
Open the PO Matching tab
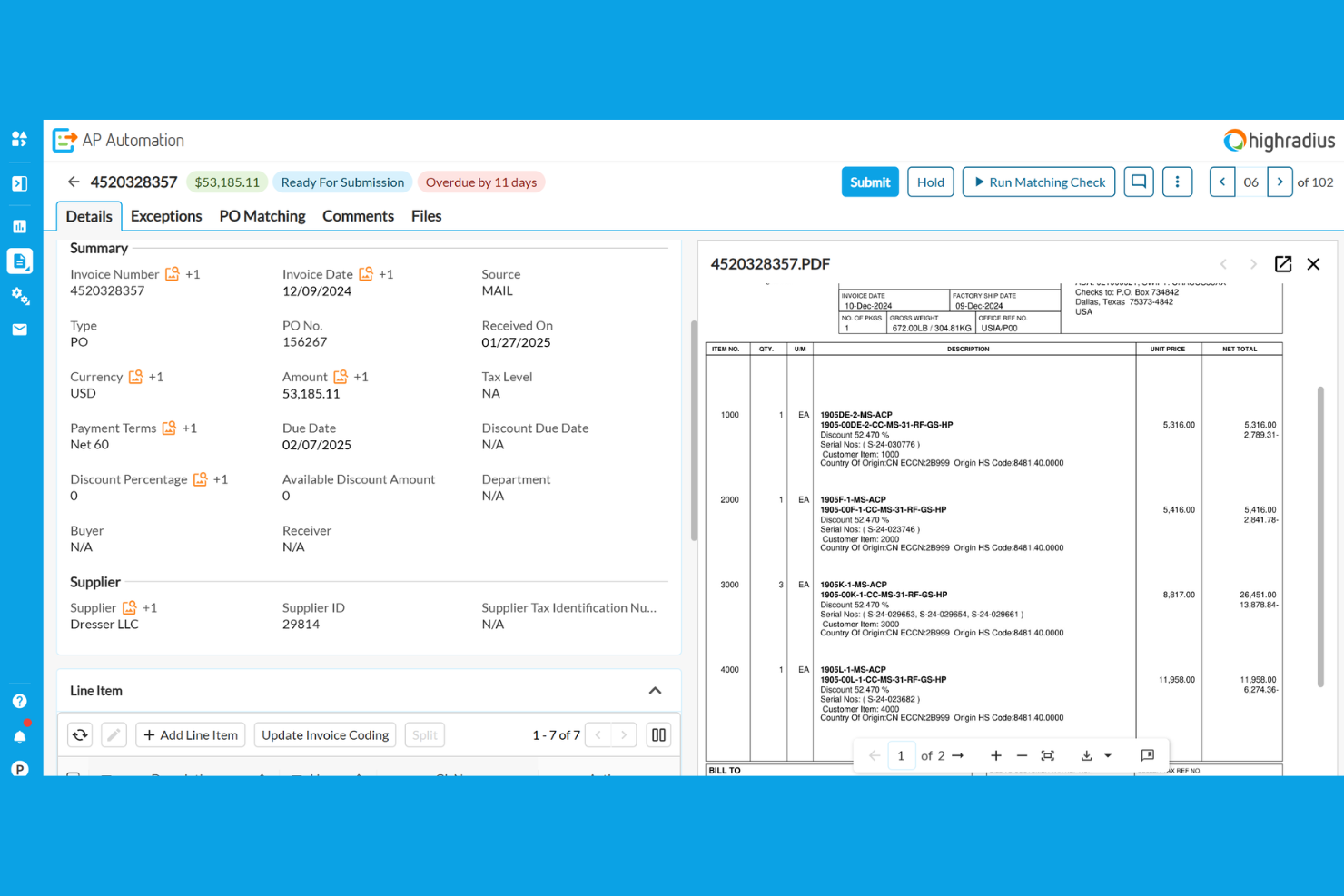tap(262, 215)
